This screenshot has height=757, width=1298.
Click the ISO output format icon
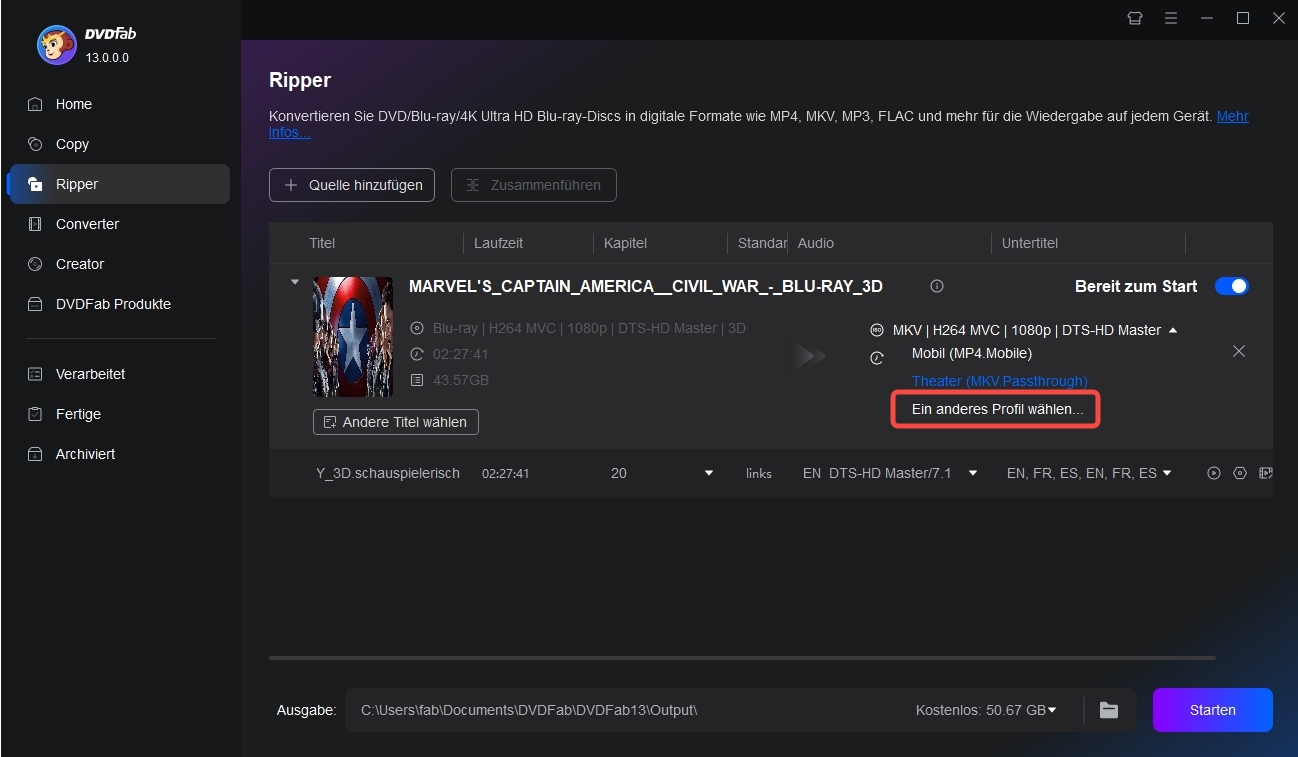[877, 330]
